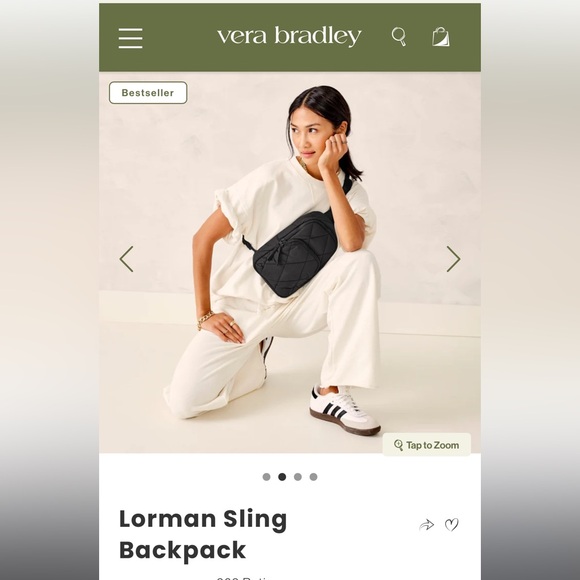Advance to the next product photo
Image resolution: width=580 pixels, height=580 pixels.
click(x=453, y=259)
